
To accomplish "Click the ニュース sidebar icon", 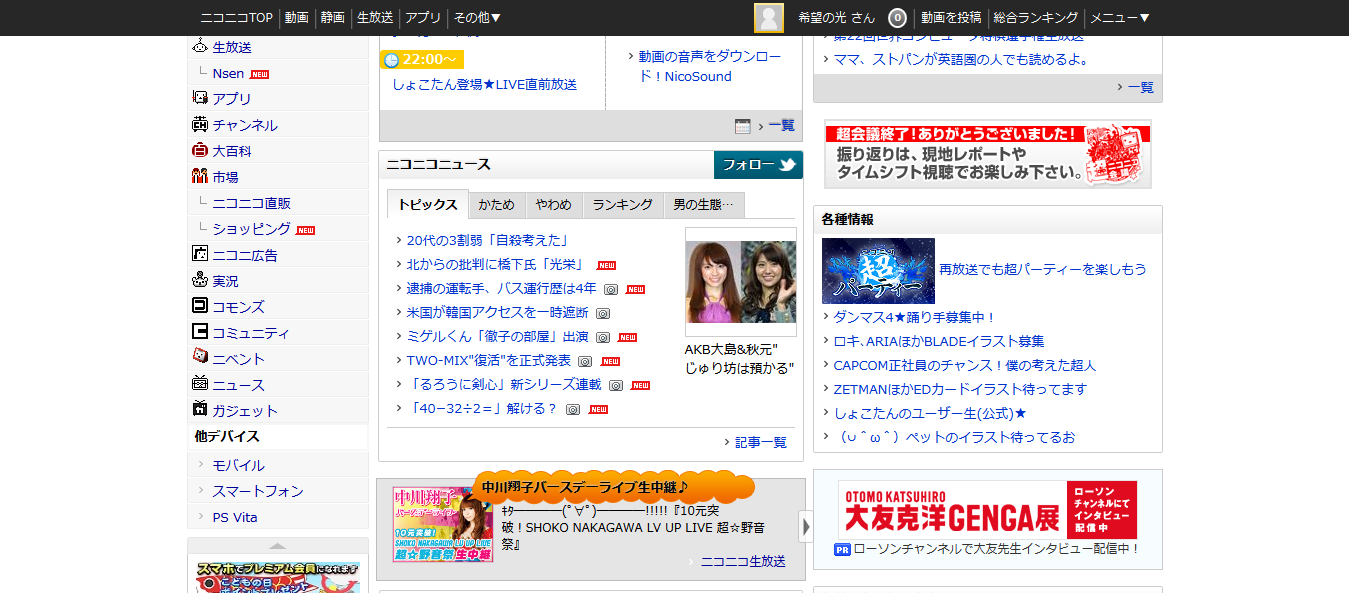I will pos(200,384).
